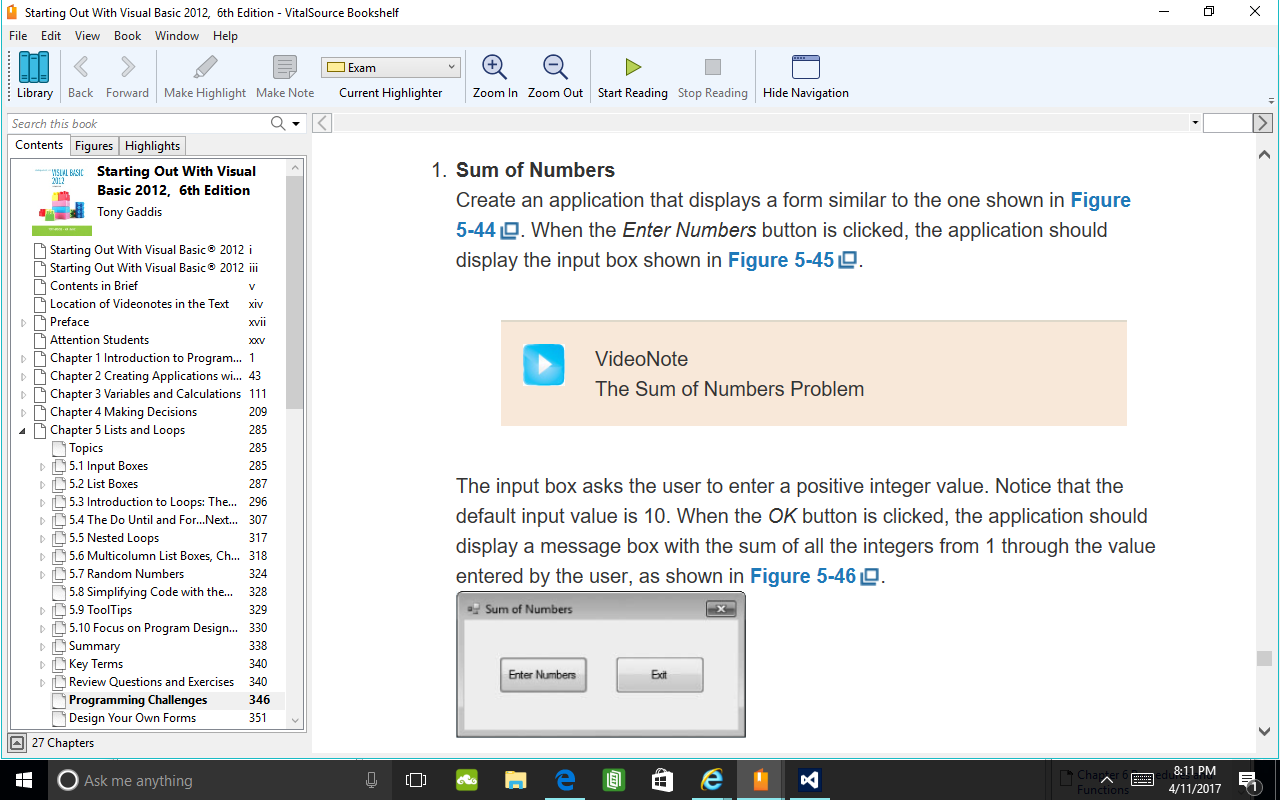Collapse Chapter 5 Lists and Loops

click(x=24, y=430)
